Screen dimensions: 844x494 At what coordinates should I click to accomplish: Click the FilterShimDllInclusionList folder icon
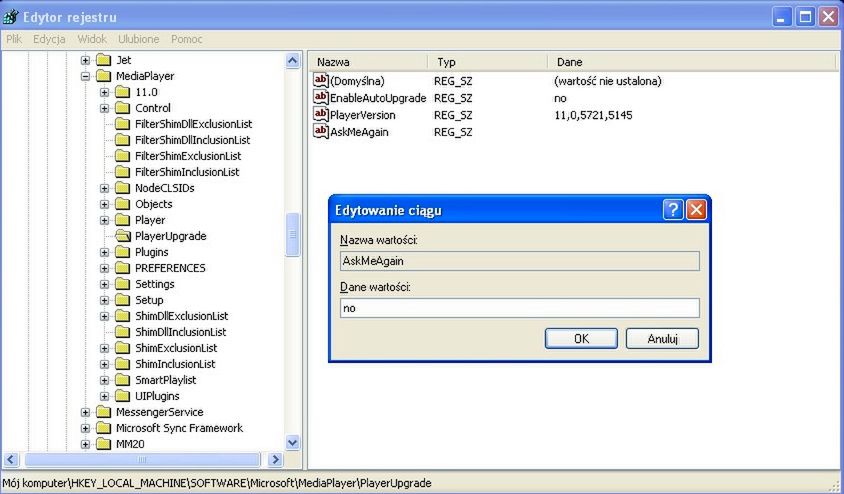[123, 140]
